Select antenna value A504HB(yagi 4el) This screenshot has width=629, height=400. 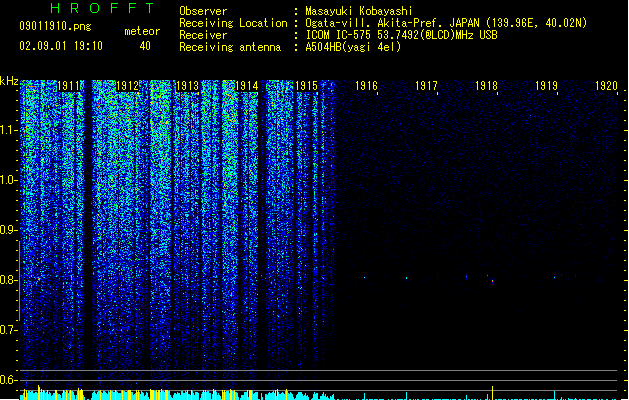353,47
